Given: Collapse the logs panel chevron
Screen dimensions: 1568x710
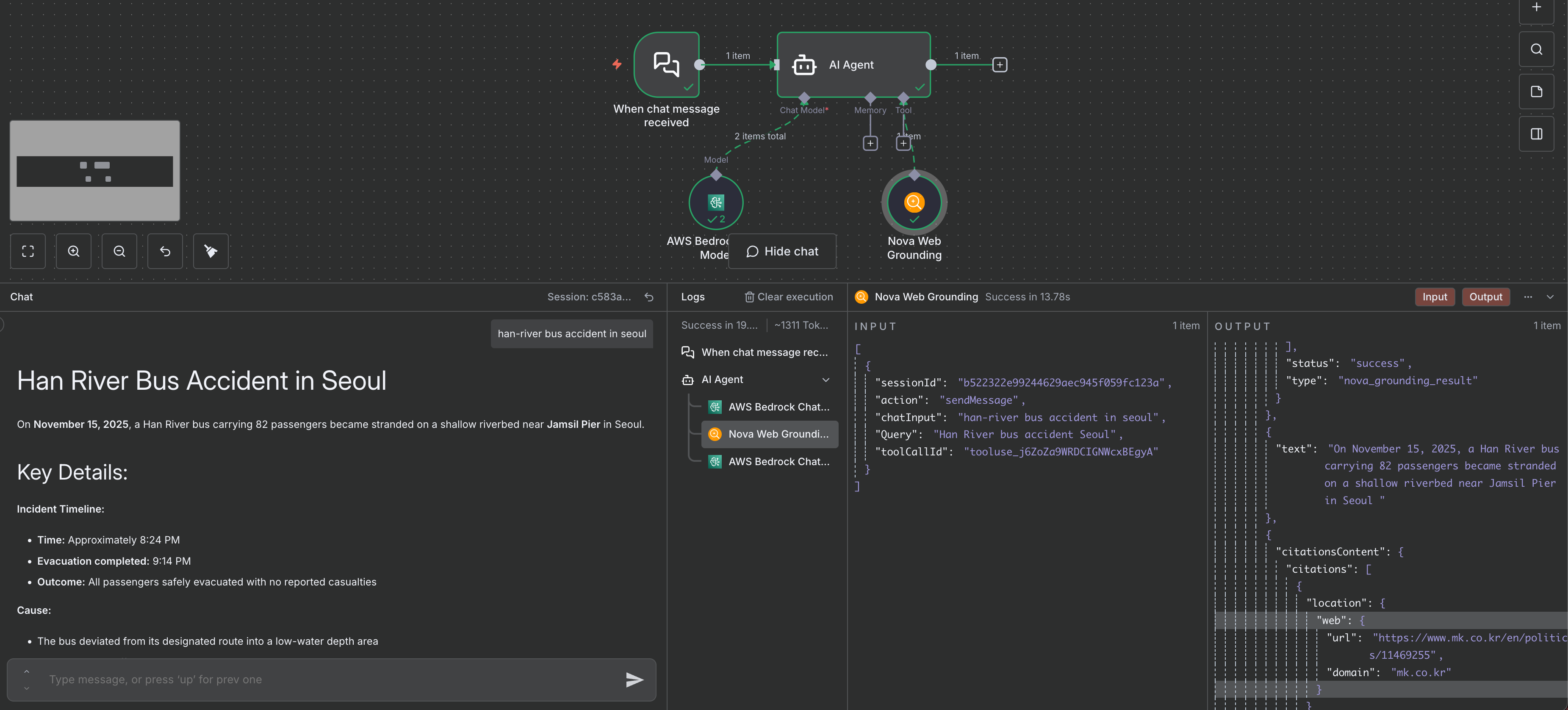Looking at the screenshot, I should point(1550,297).
